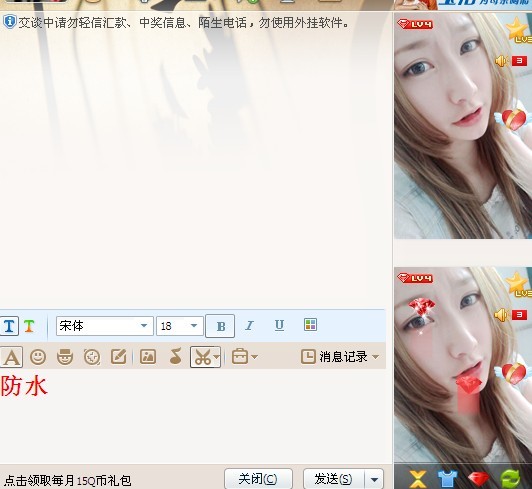532x489 pixels.
Task: Insert a picture into the message
Action: click(x=148, y=357)
